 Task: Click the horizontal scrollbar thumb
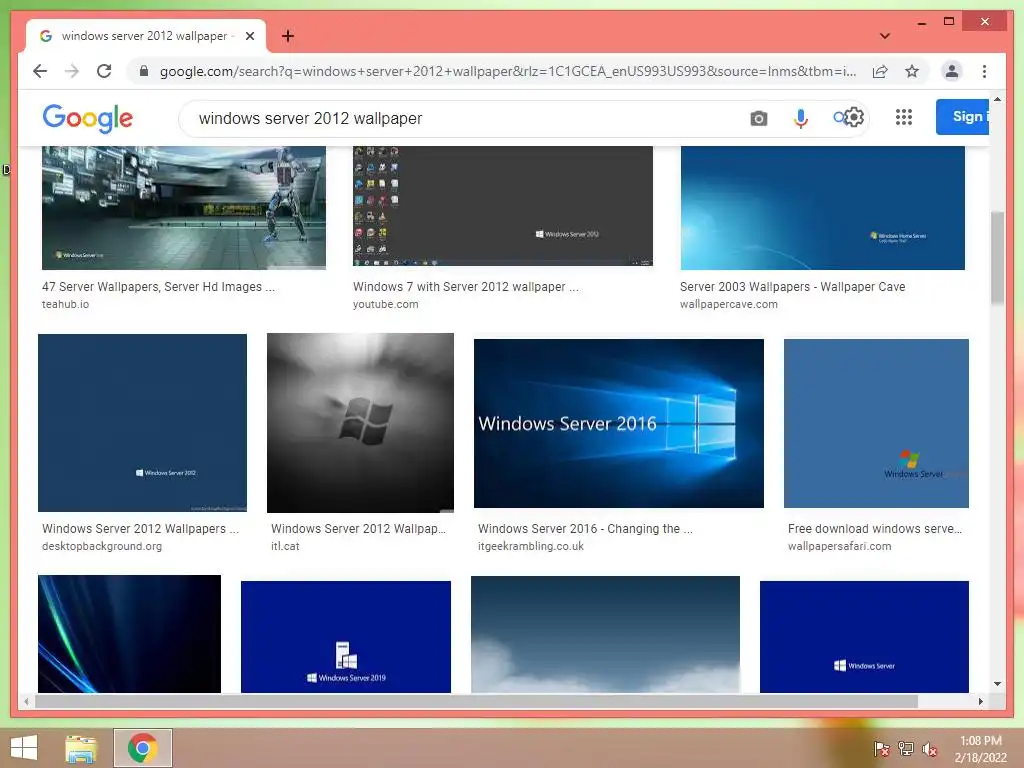(x=476, y=701)
